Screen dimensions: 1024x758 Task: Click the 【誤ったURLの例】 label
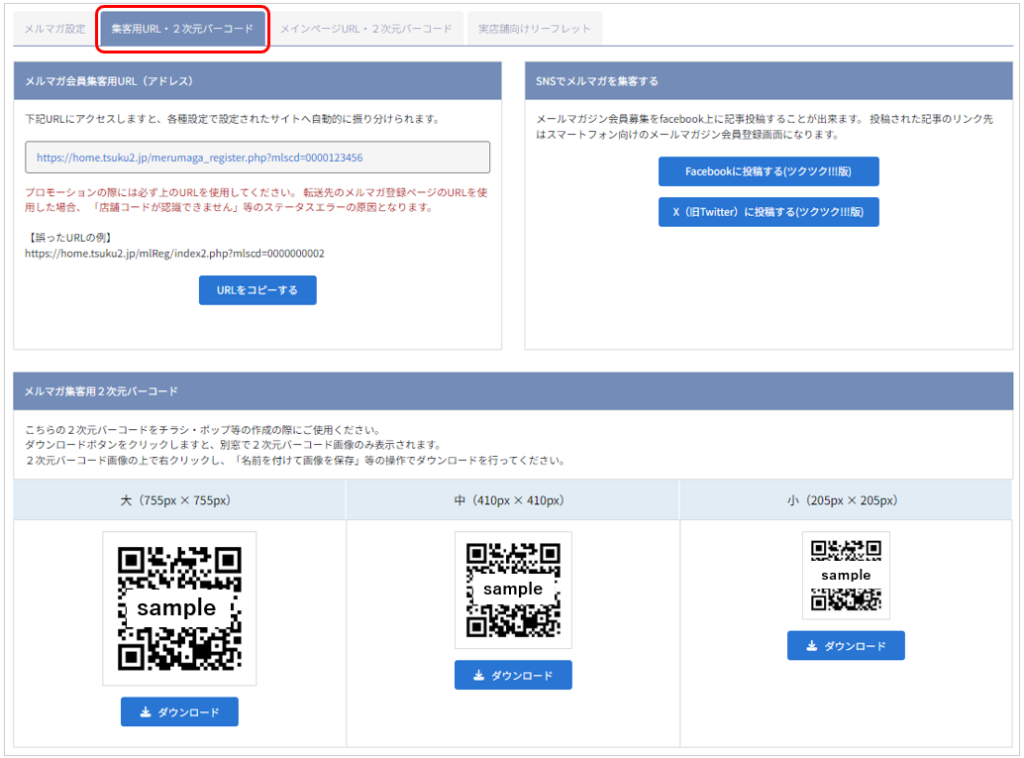point(71,238)
